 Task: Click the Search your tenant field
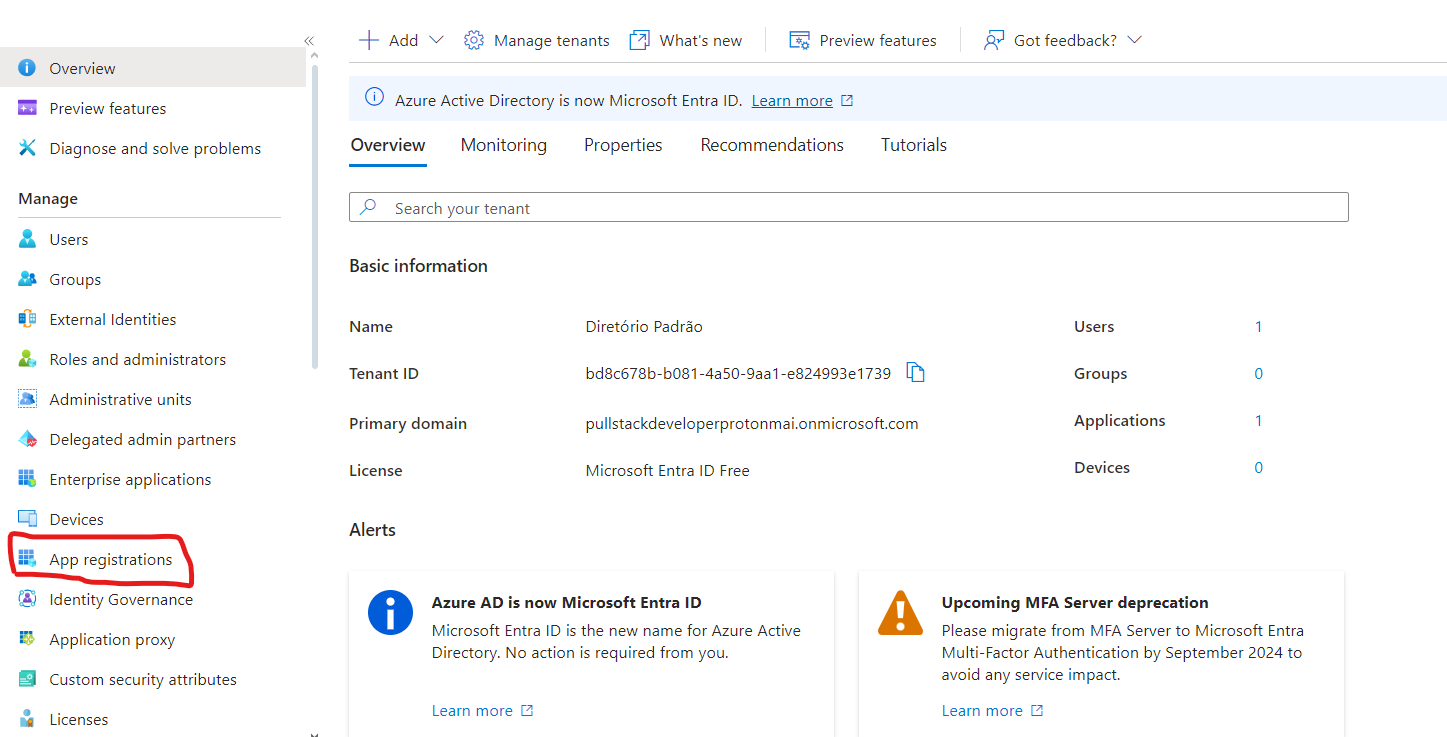[849, 207]
